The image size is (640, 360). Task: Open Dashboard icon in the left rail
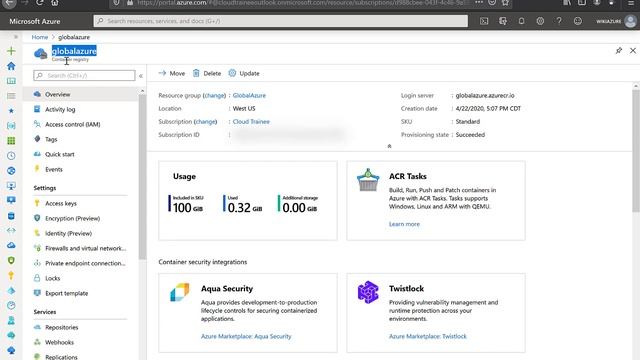pos(11,81)
